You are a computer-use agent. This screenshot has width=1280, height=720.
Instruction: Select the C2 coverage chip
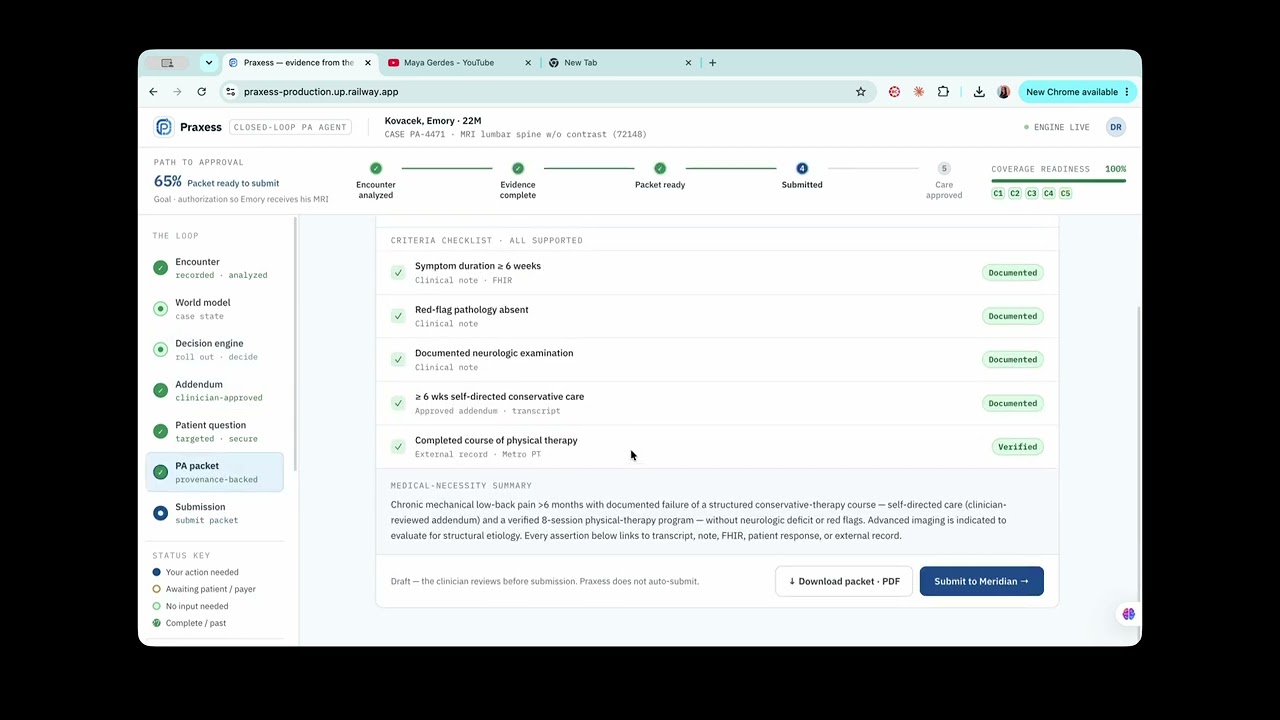pyautogui.click(x=1015, y=193)
